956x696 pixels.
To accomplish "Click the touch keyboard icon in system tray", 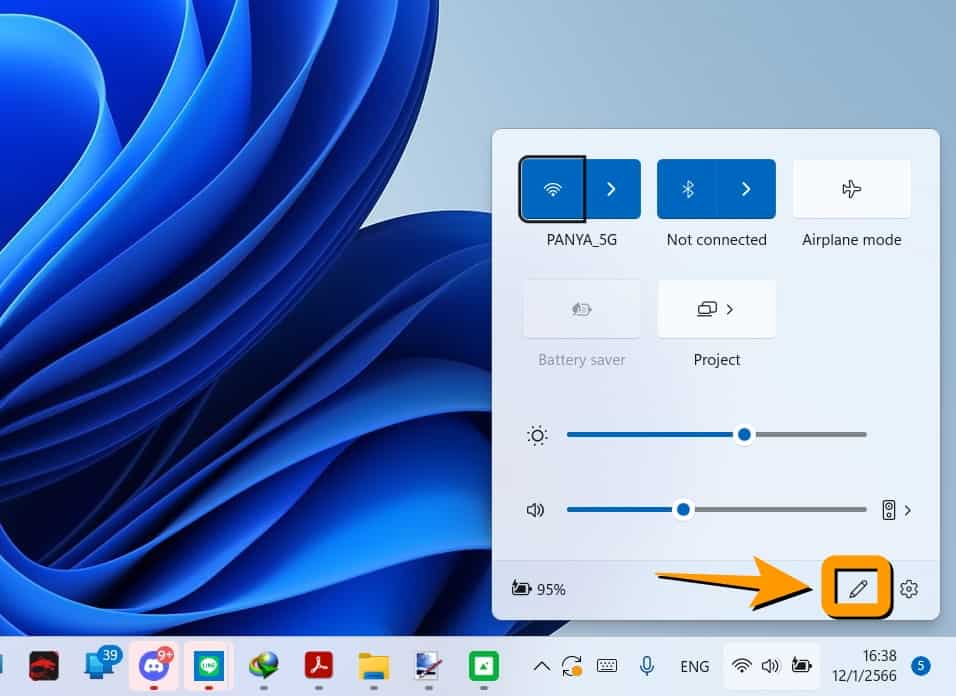I will pos(607,666).
